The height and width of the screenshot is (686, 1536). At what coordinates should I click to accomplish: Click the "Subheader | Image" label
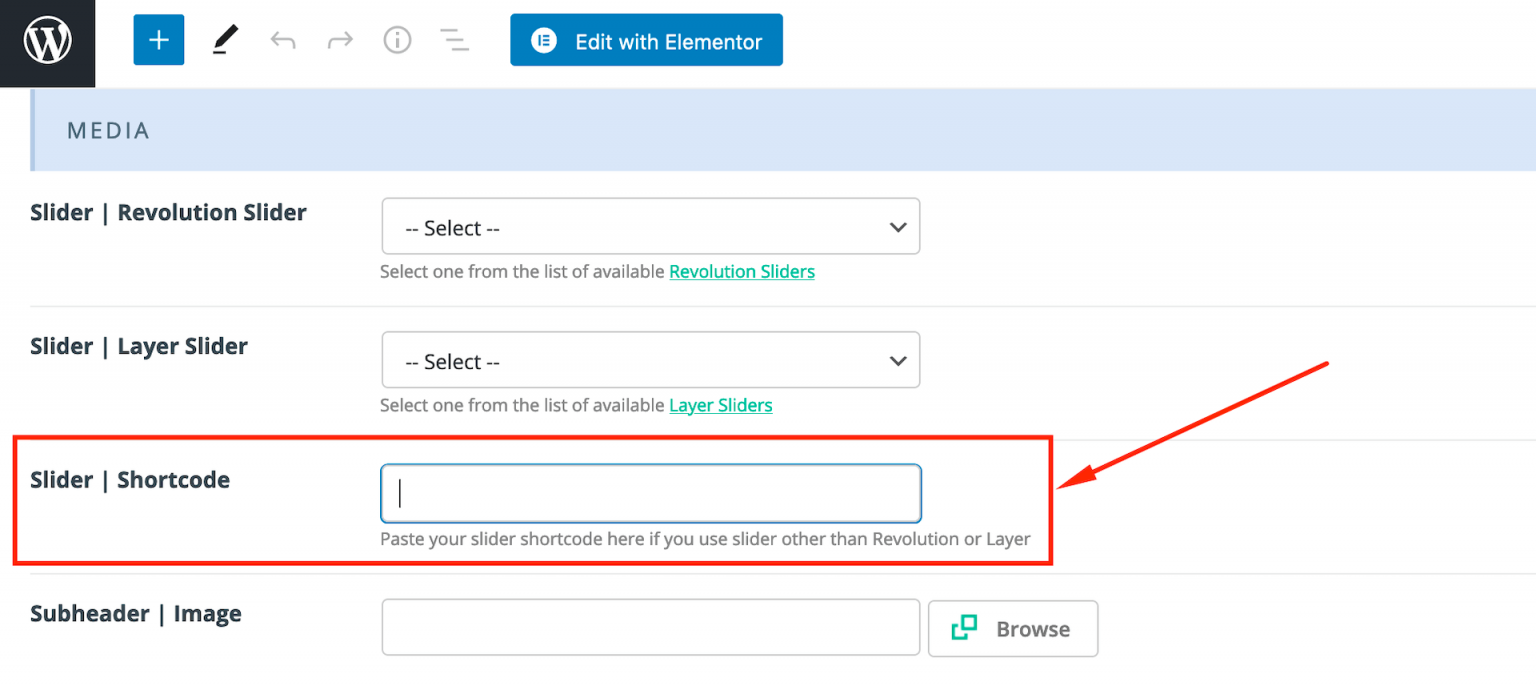136,614
